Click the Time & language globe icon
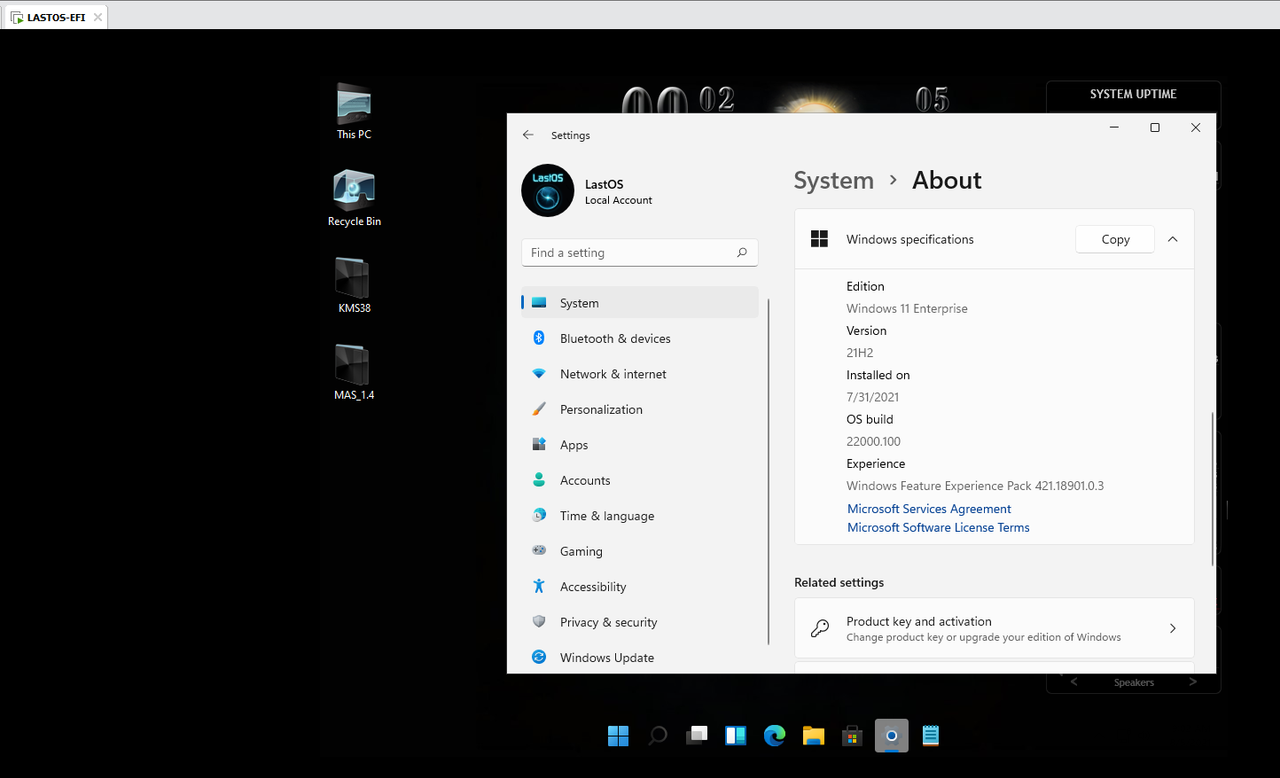1280x778 pixels. point(539,515)
